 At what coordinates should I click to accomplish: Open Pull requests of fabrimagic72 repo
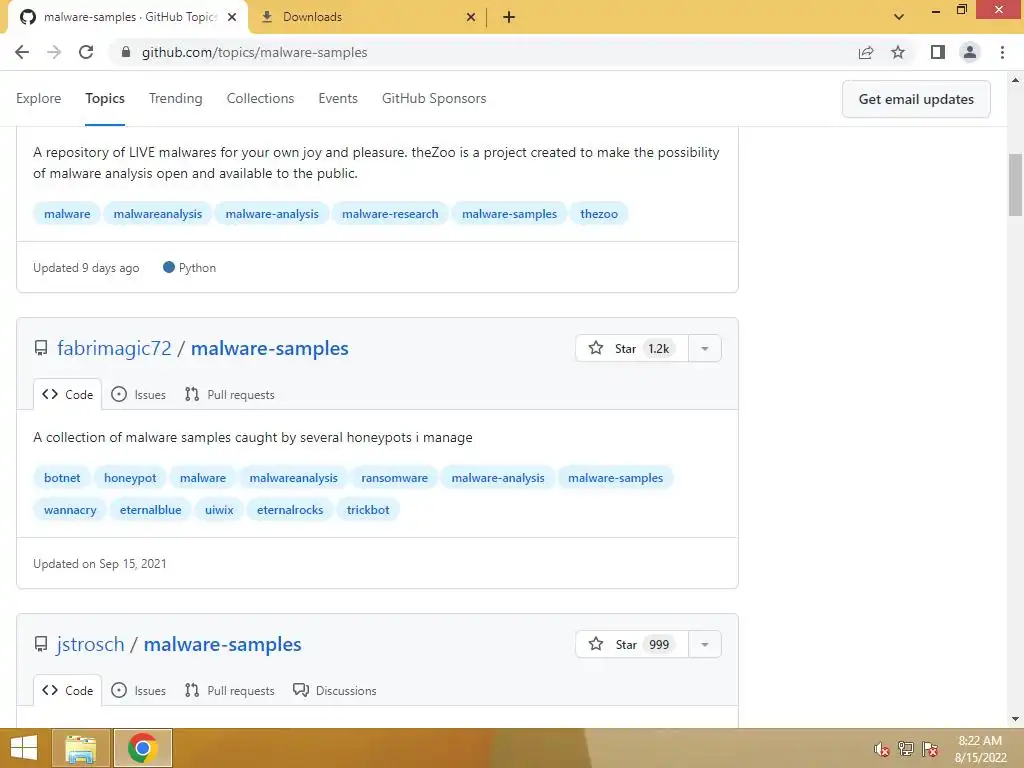click(x=230, y=394)
